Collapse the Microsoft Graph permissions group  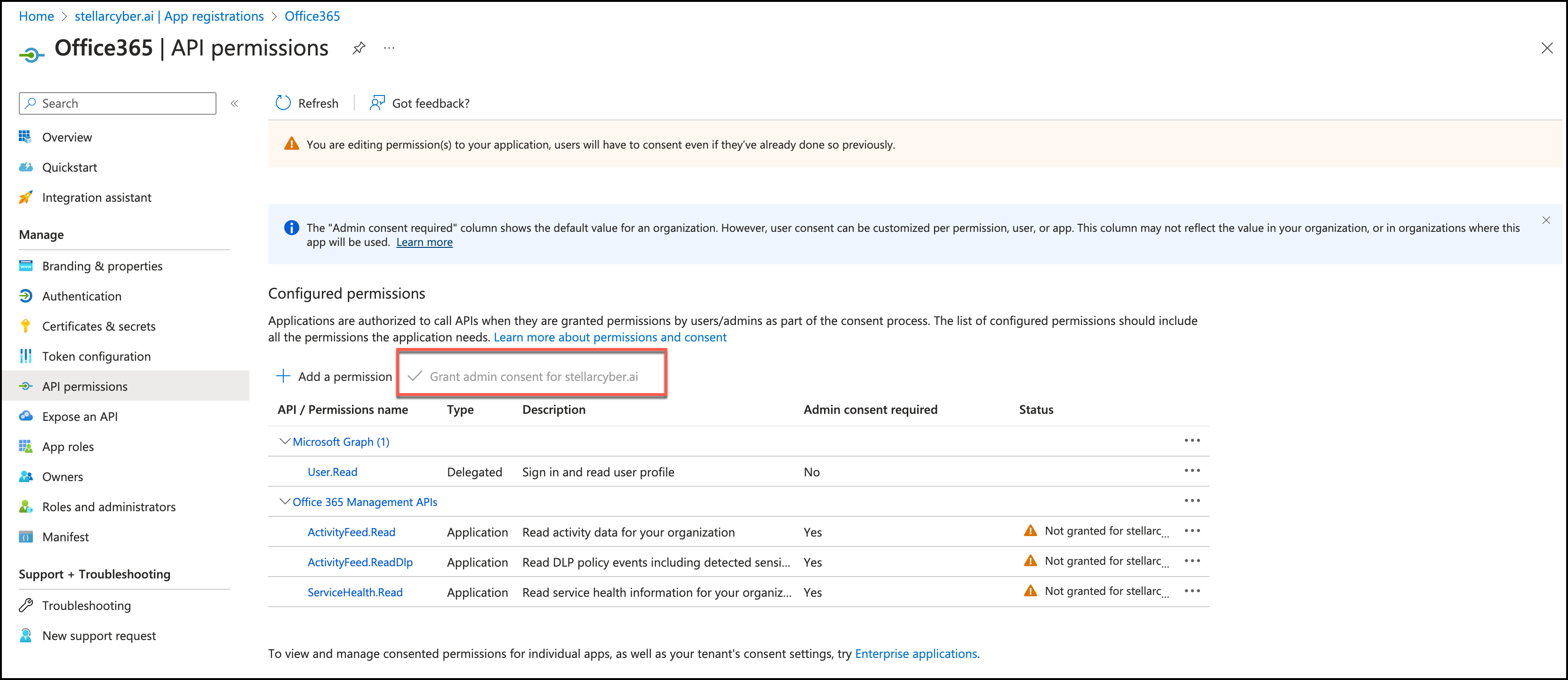click(284, 441)
